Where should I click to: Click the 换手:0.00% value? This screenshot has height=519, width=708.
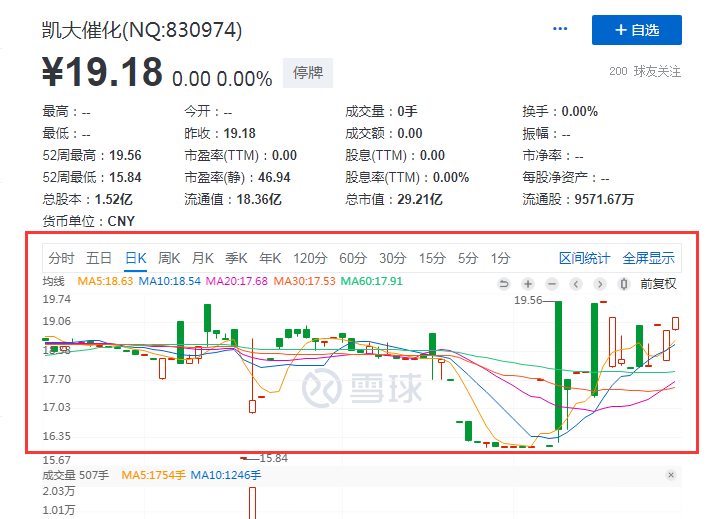pyautogui.click(x=560, y=112)
